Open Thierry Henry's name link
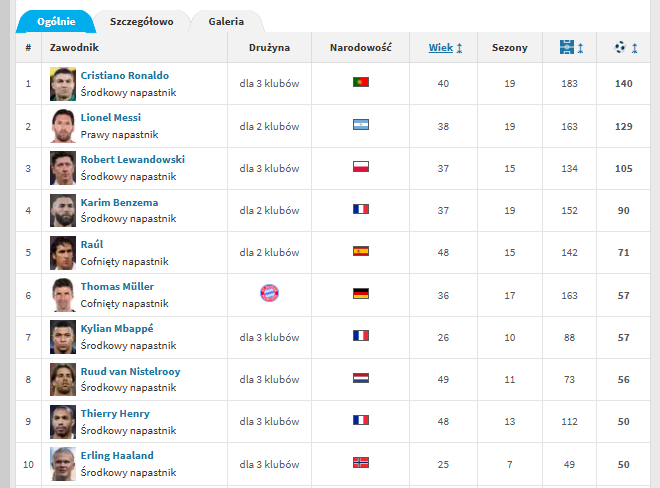 [115, 413]
